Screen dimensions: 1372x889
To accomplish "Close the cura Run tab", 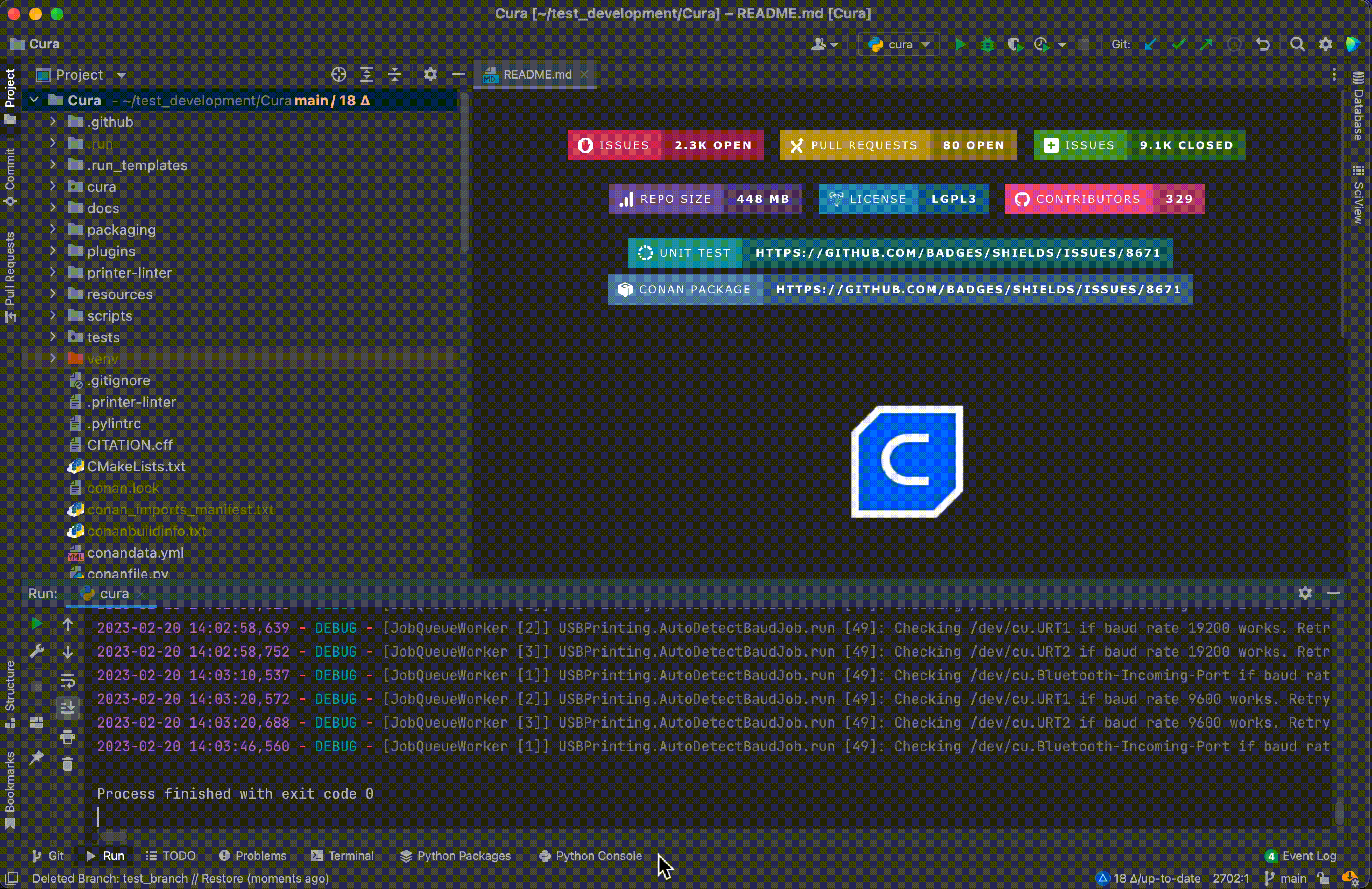I will tap(141, 593).
